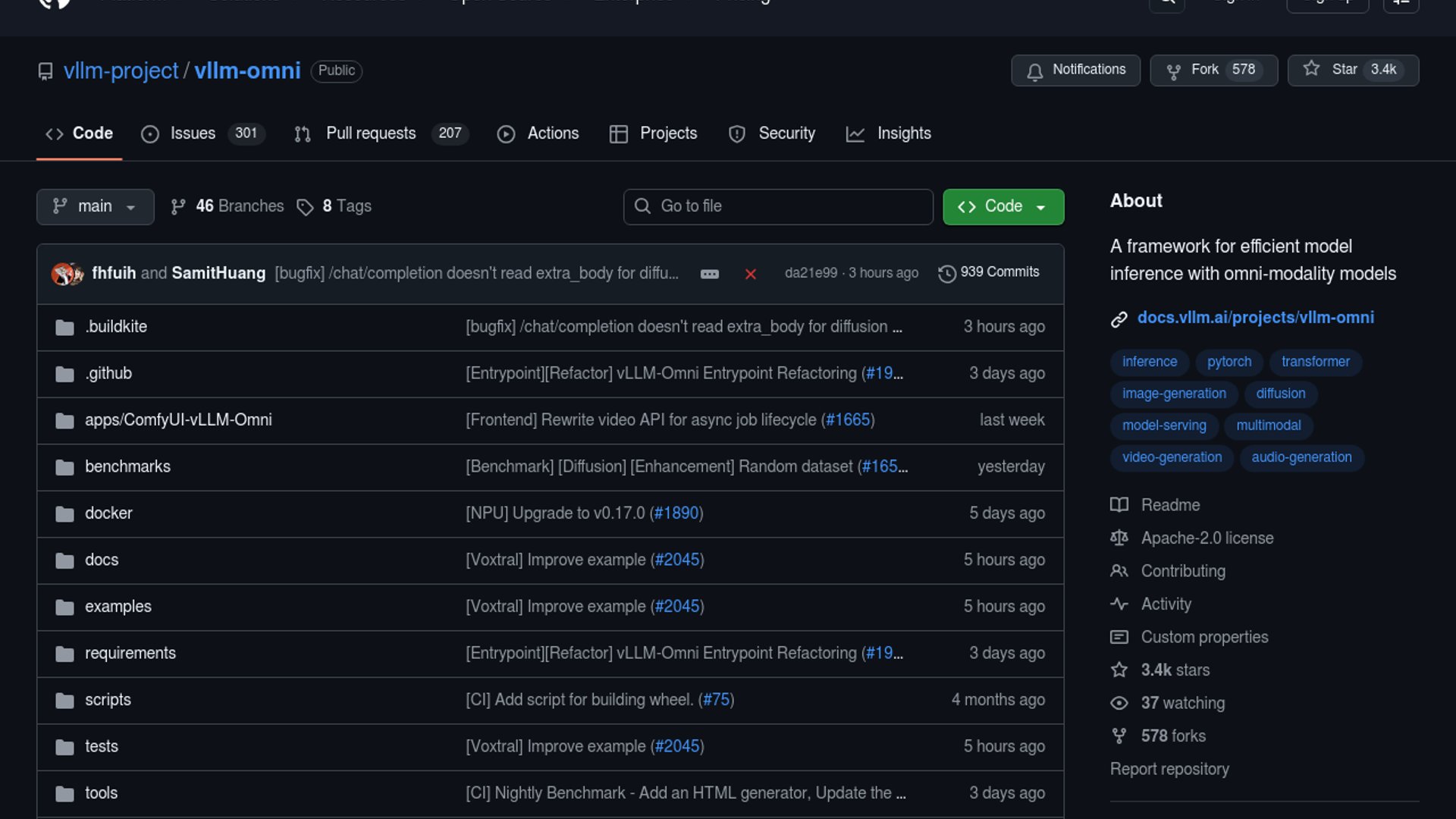Open the Security tab shield icon
1456x819 pixels.
click(736, 134)
